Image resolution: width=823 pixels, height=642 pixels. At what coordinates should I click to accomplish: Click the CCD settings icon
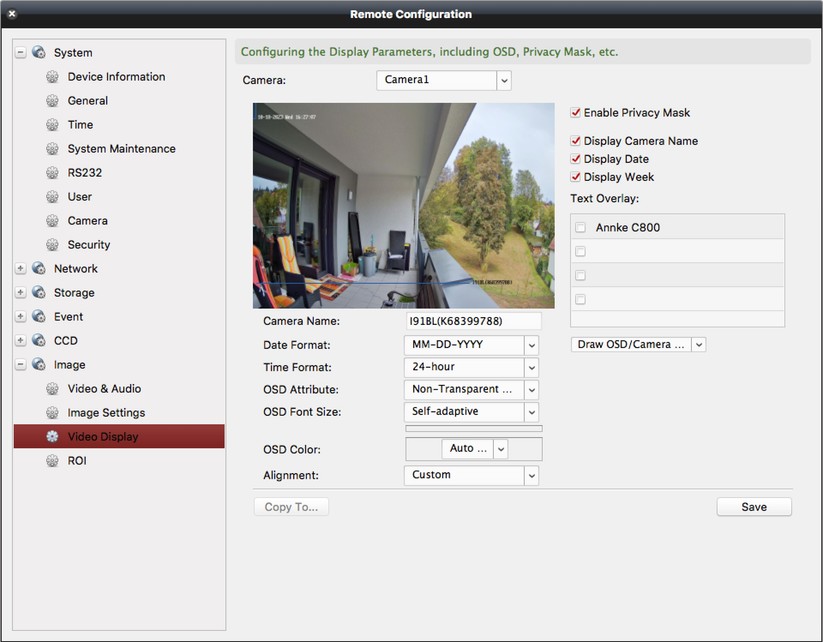coord(38,340)
